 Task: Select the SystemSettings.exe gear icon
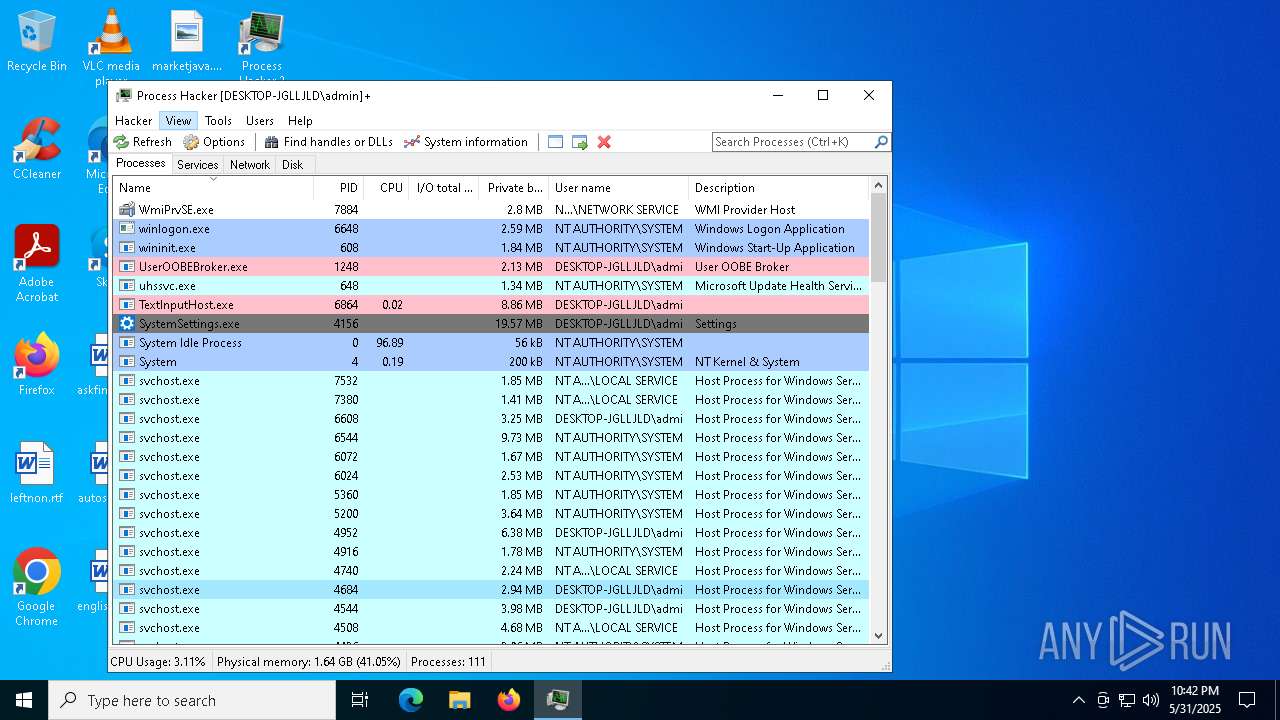[x=127, y=324]
